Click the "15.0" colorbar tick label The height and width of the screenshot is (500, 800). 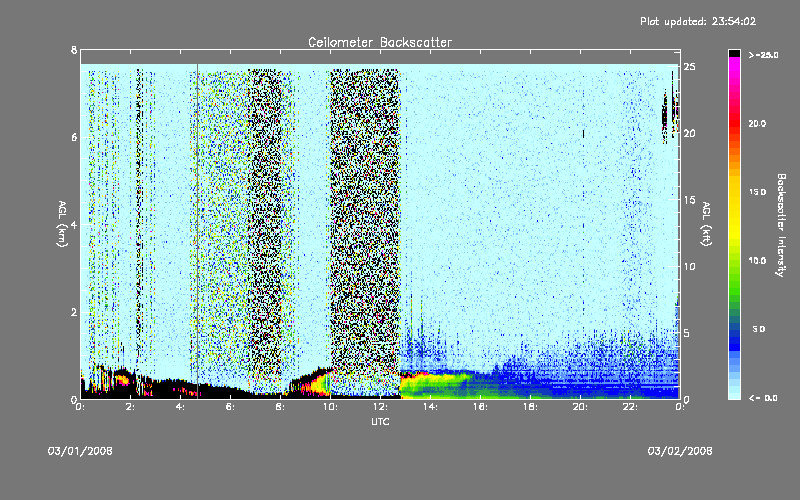click(x=757, y=192)
